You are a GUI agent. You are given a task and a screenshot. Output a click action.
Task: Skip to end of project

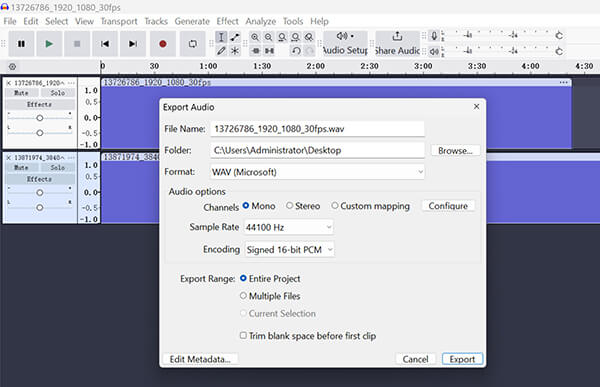coord(133,44)
